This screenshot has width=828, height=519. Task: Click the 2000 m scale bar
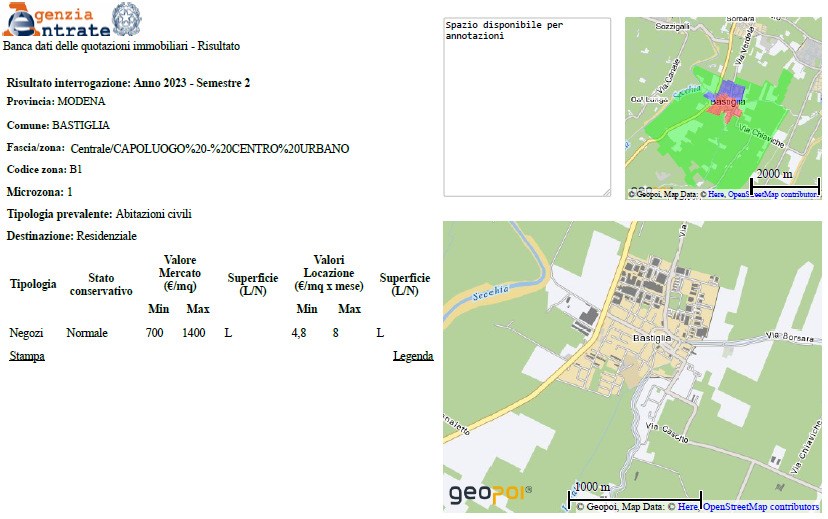click(785, 180)
